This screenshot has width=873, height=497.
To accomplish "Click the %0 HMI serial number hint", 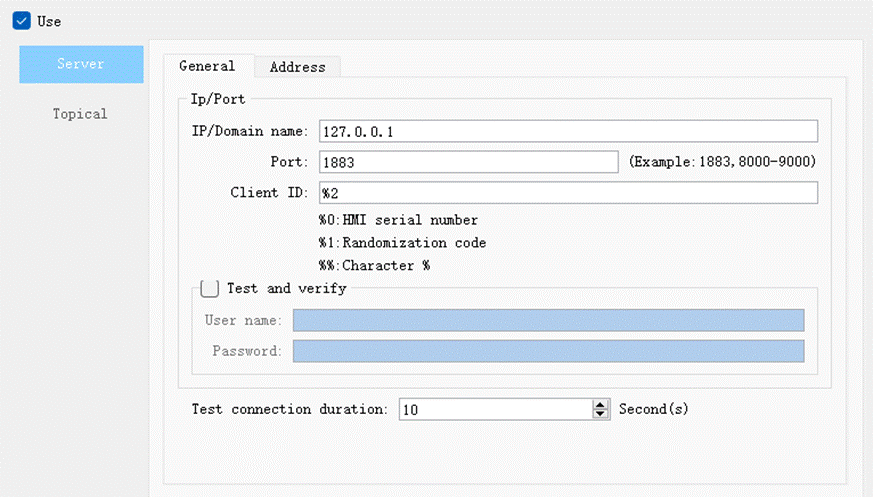I will tap(398, 220).
